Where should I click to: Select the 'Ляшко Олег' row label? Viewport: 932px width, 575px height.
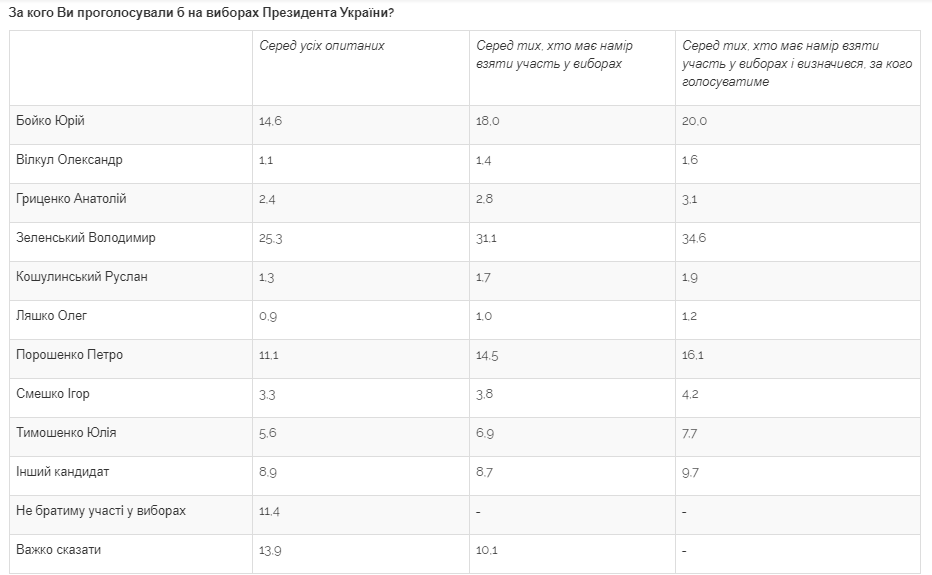(x=52, y=316)
